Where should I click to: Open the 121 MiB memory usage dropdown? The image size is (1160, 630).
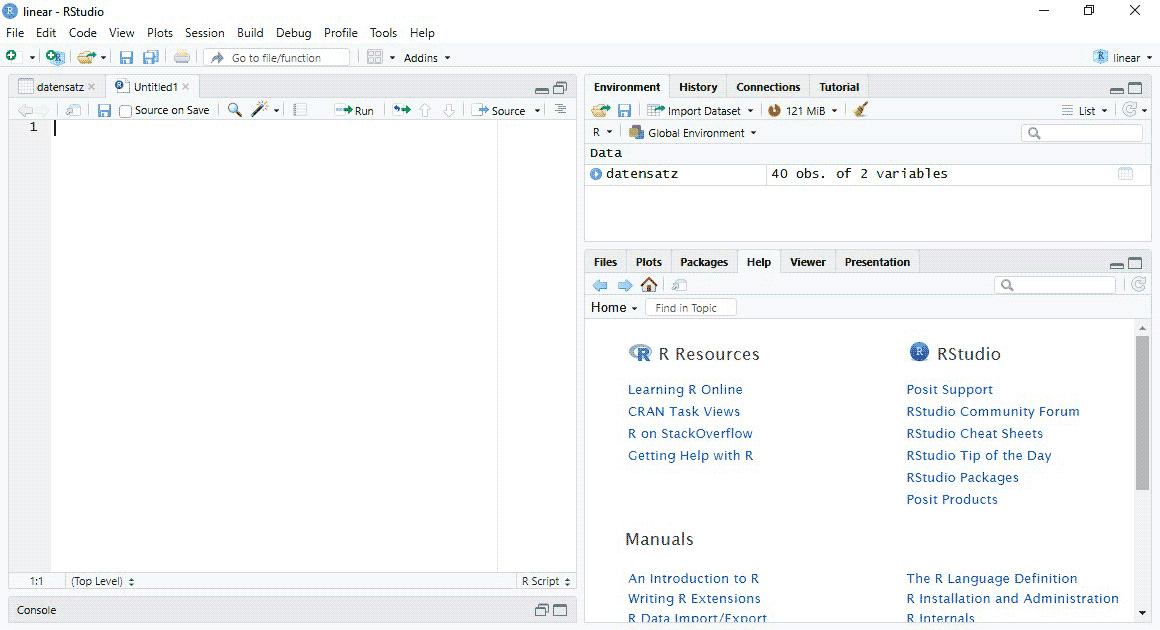(x=803, y=110)
